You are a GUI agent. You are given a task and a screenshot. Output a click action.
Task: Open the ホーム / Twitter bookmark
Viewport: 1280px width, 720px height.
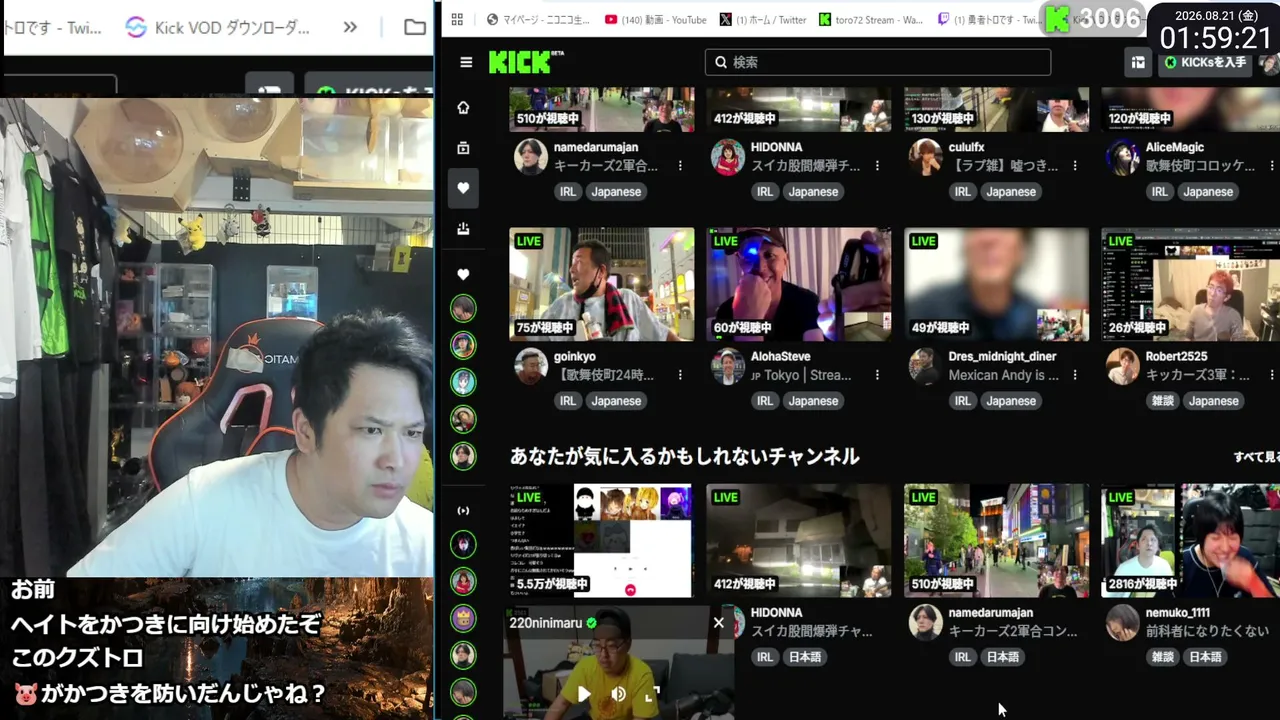coord(763,19)
